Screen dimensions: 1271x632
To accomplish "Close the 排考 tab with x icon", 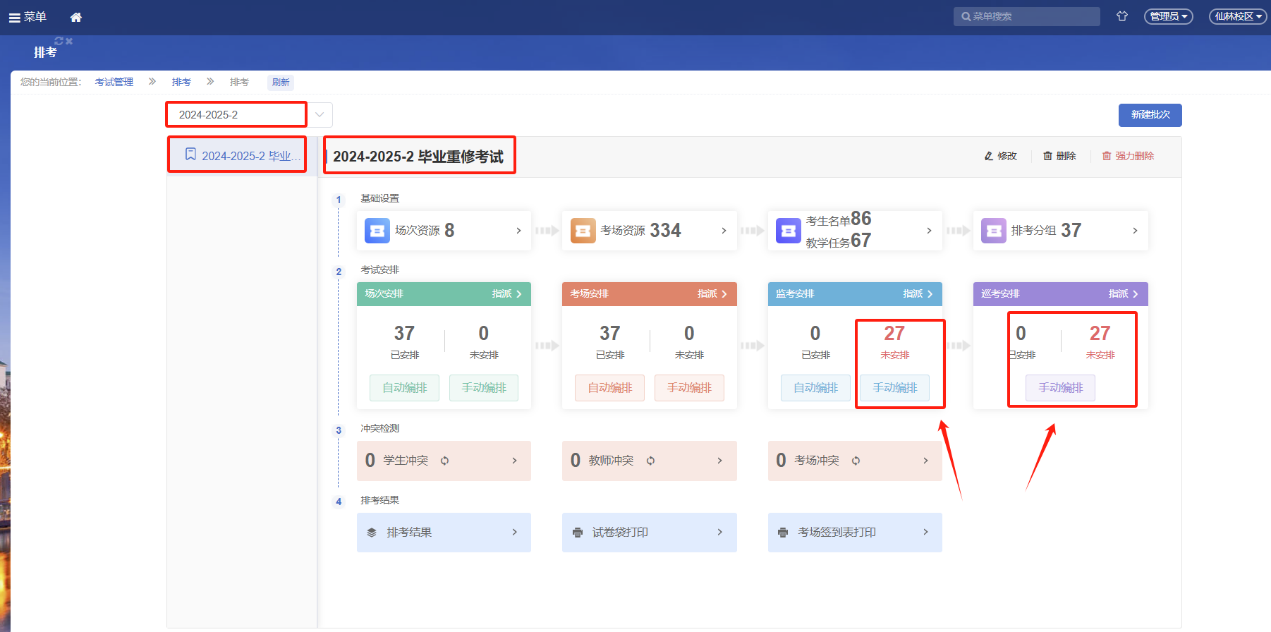I will tap(69, 41).
